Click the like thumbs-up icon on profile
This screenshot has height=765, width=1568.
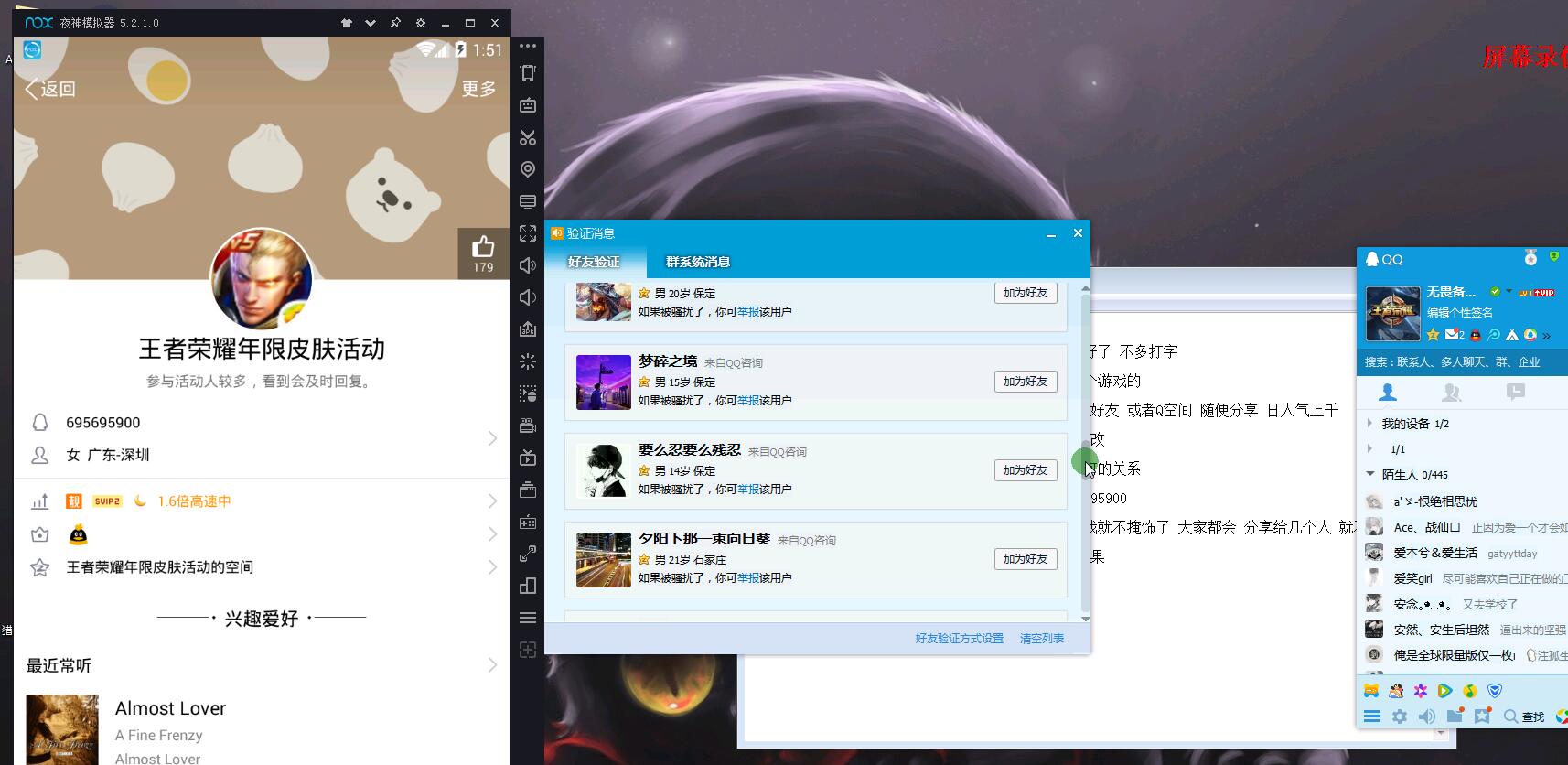pos(483,247)
